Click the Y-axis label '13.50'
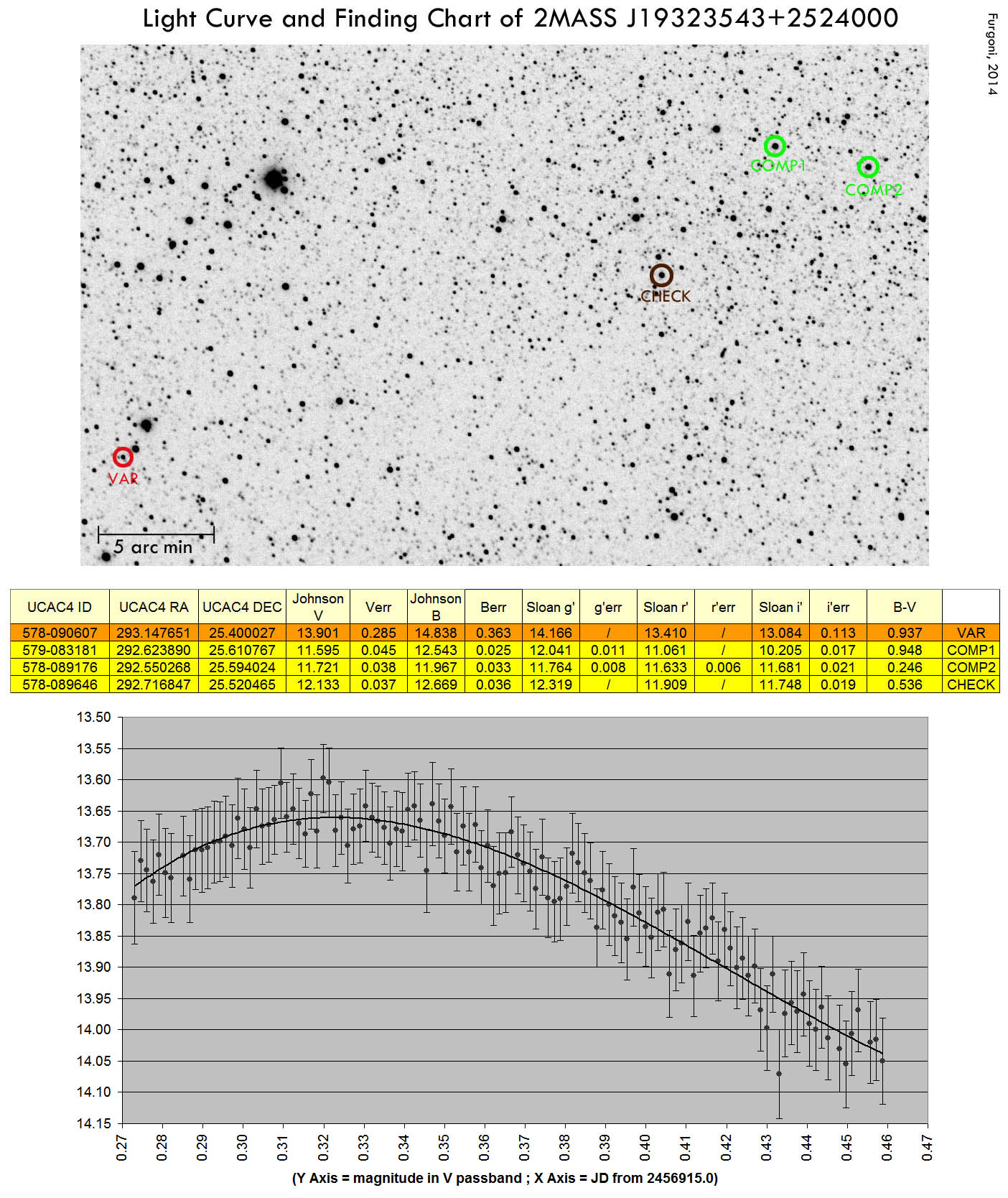This screenshot has width=1008, height=1198. (93, 717)
